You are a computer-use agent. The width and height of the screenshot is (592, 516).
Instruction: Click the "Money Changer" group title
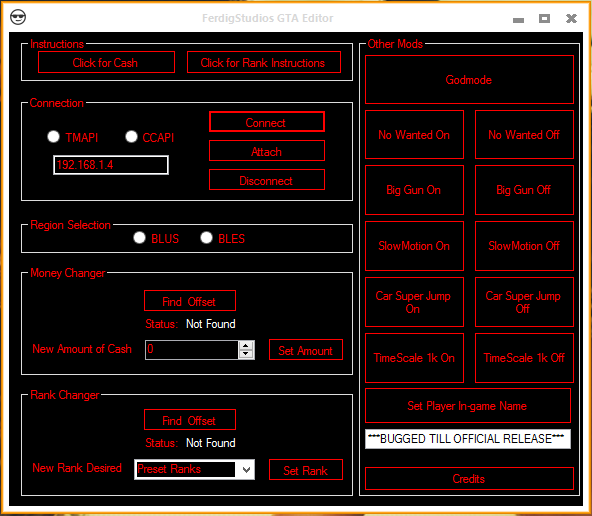[68, 273]
